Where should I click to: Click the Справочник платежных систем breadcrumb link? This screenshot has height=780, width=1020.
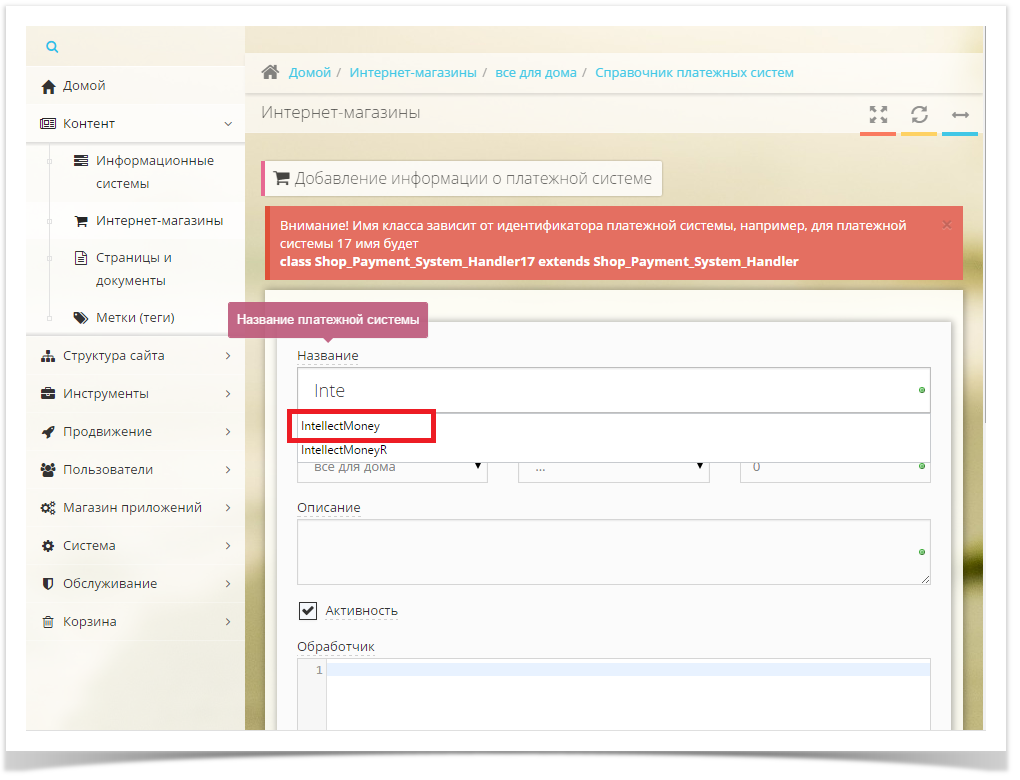coord(694,73)
